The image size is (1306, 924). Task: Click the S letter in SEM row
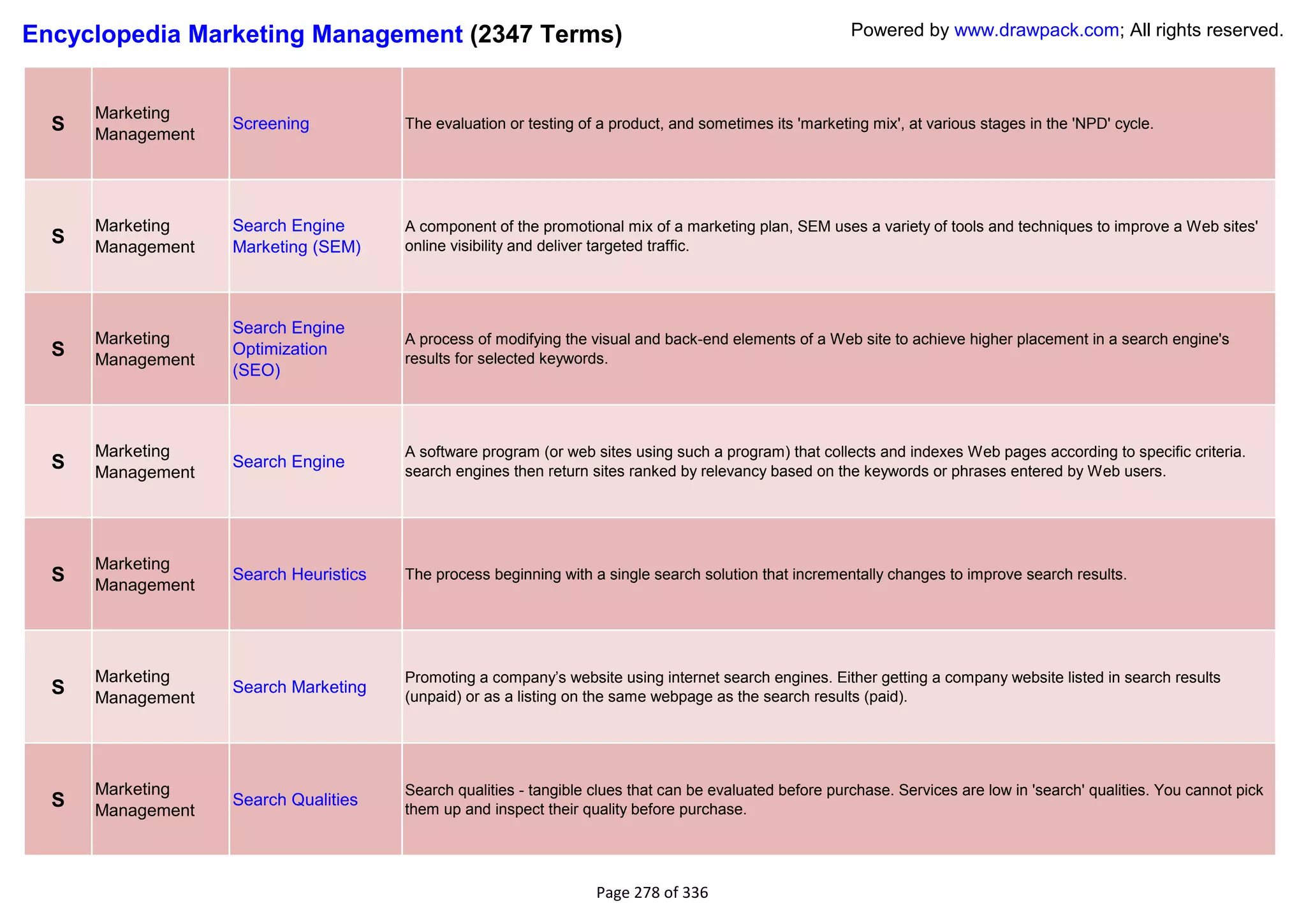click(x=58, y=237)
